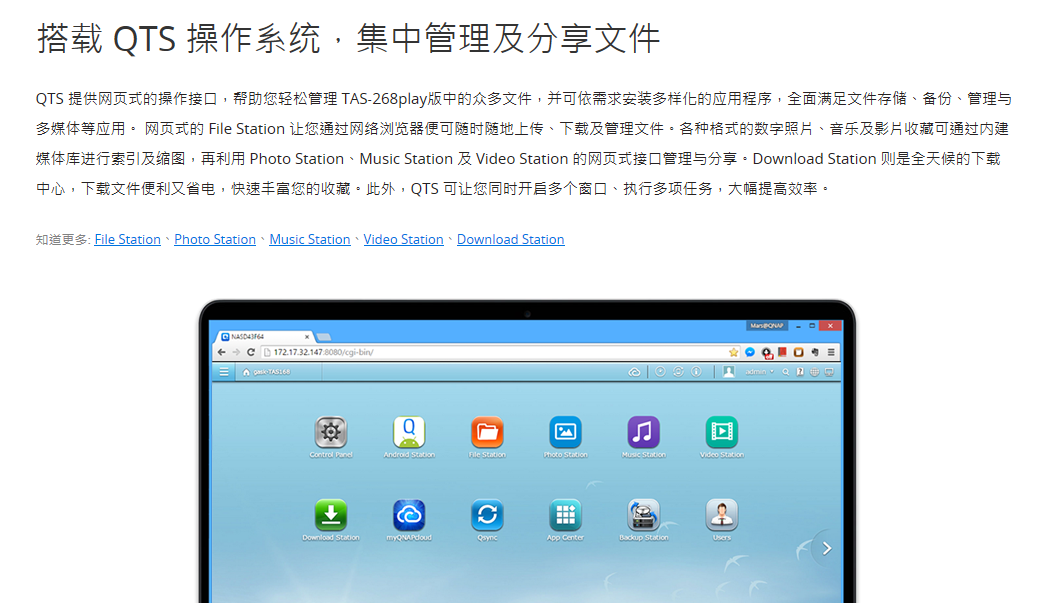The width and height of the screenshot is (1062, 603).
Task: Open the Backup Station app icon
Action: click(643, 516)
